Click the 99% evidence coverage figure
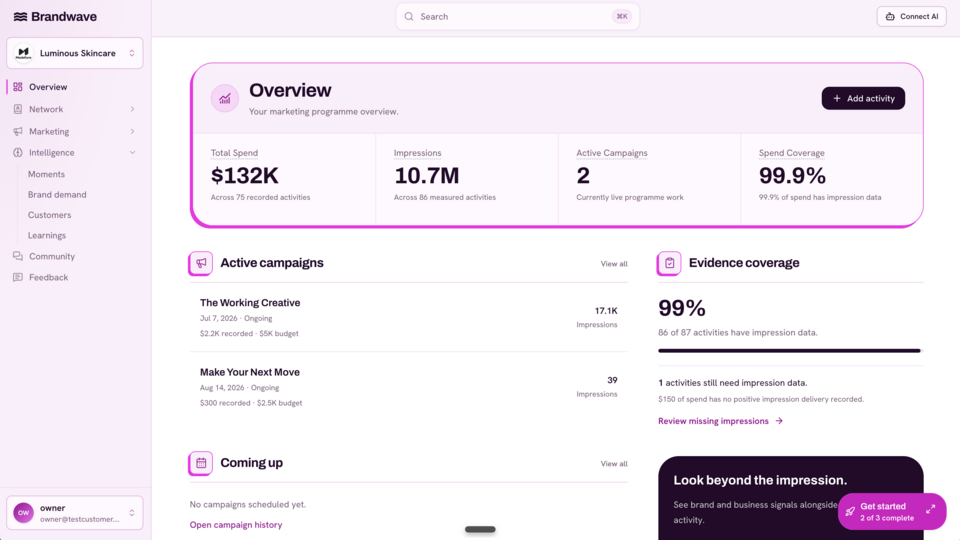 point(681,308)
